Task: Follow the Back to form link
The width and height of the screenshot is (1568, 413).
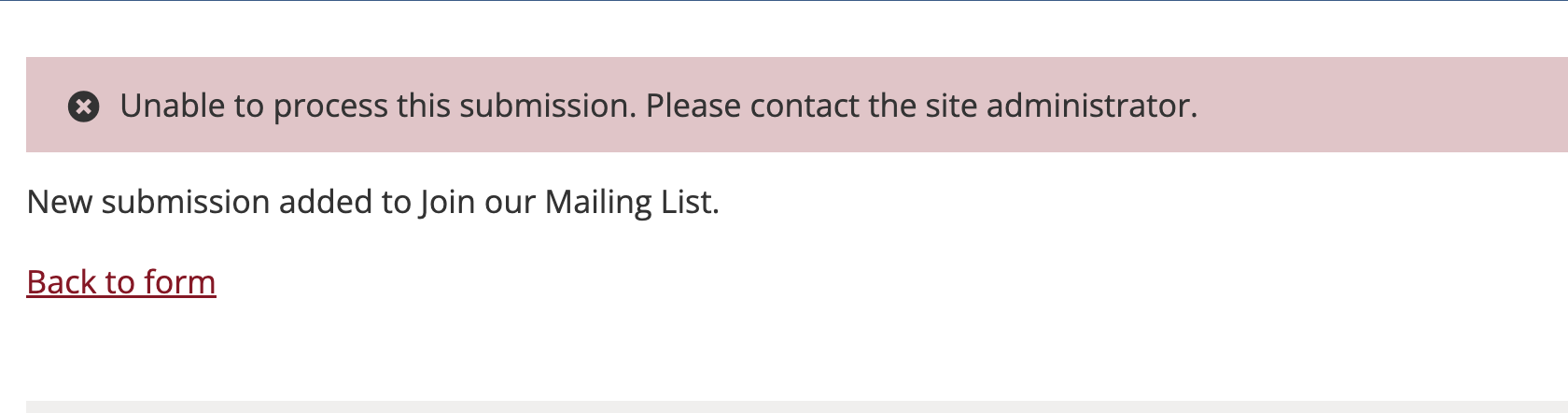Action: coord(121,282)
